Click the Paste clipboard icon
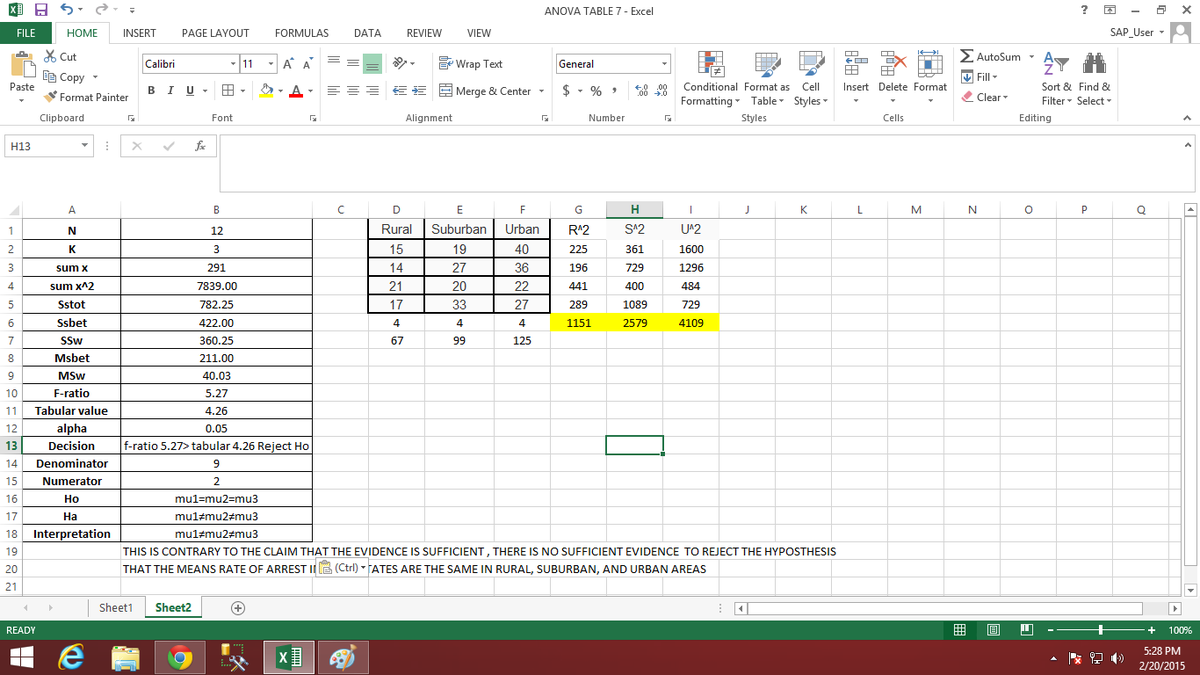The height and width of the screenshot is (675, 1200). click(22, 65)
